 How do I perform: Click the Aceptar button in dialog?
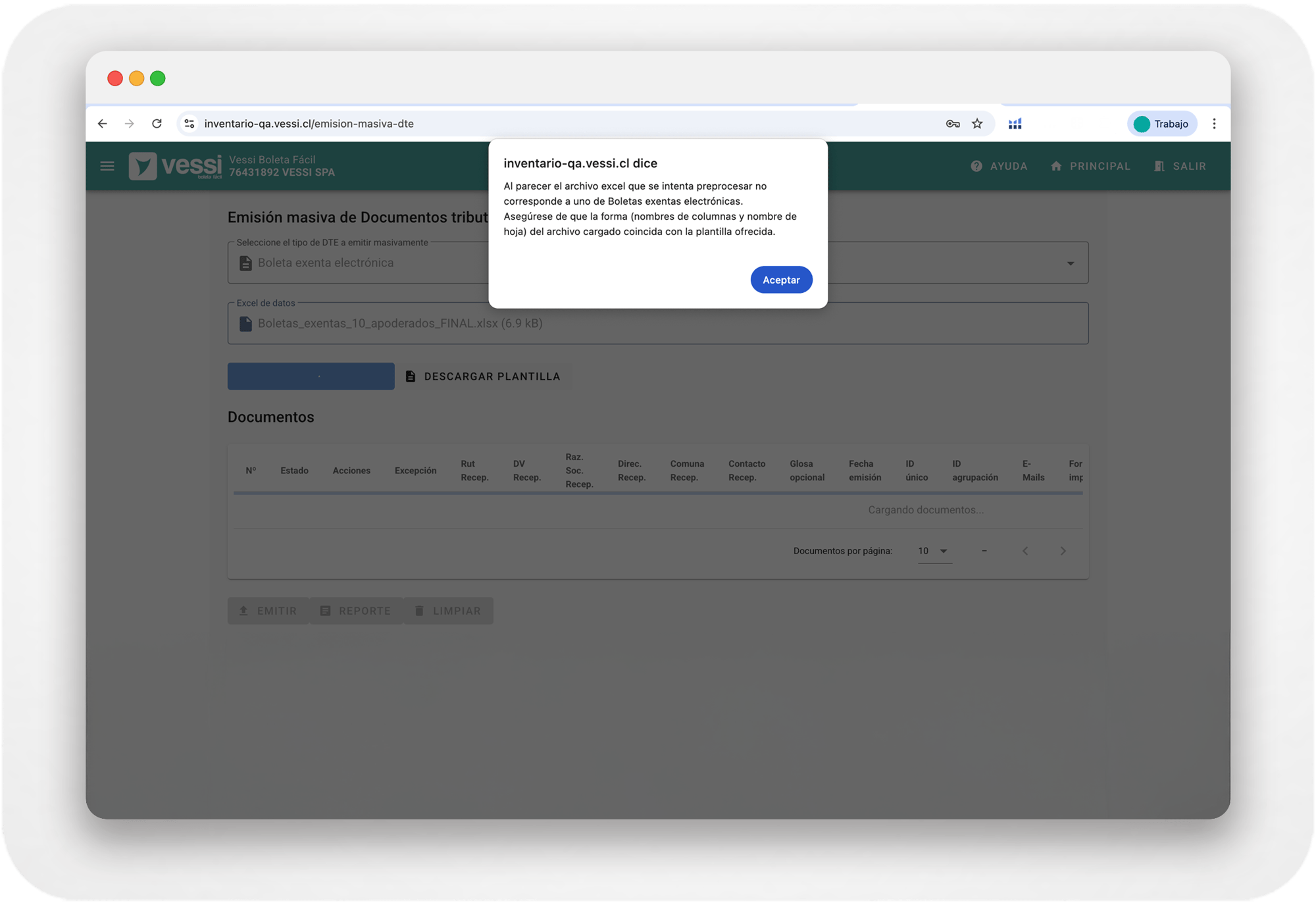pos(781,280)
